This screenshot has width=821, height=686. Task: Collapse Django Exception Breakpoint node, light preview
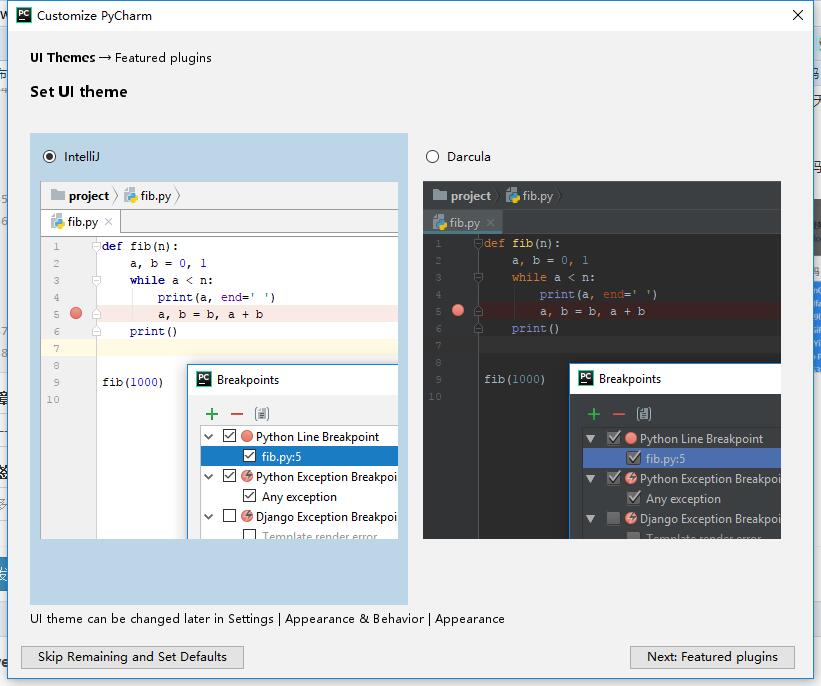click(x=209, y=517)
